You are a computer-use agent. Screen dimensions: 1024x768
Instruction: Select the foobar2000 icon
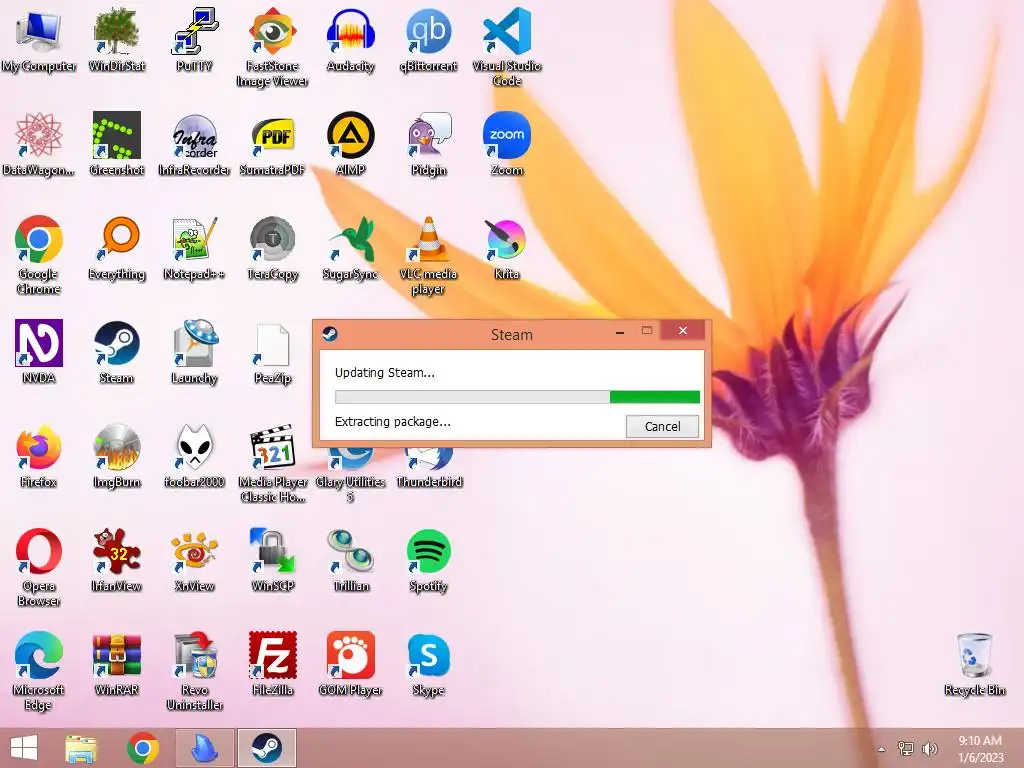[x=194, y=456]
